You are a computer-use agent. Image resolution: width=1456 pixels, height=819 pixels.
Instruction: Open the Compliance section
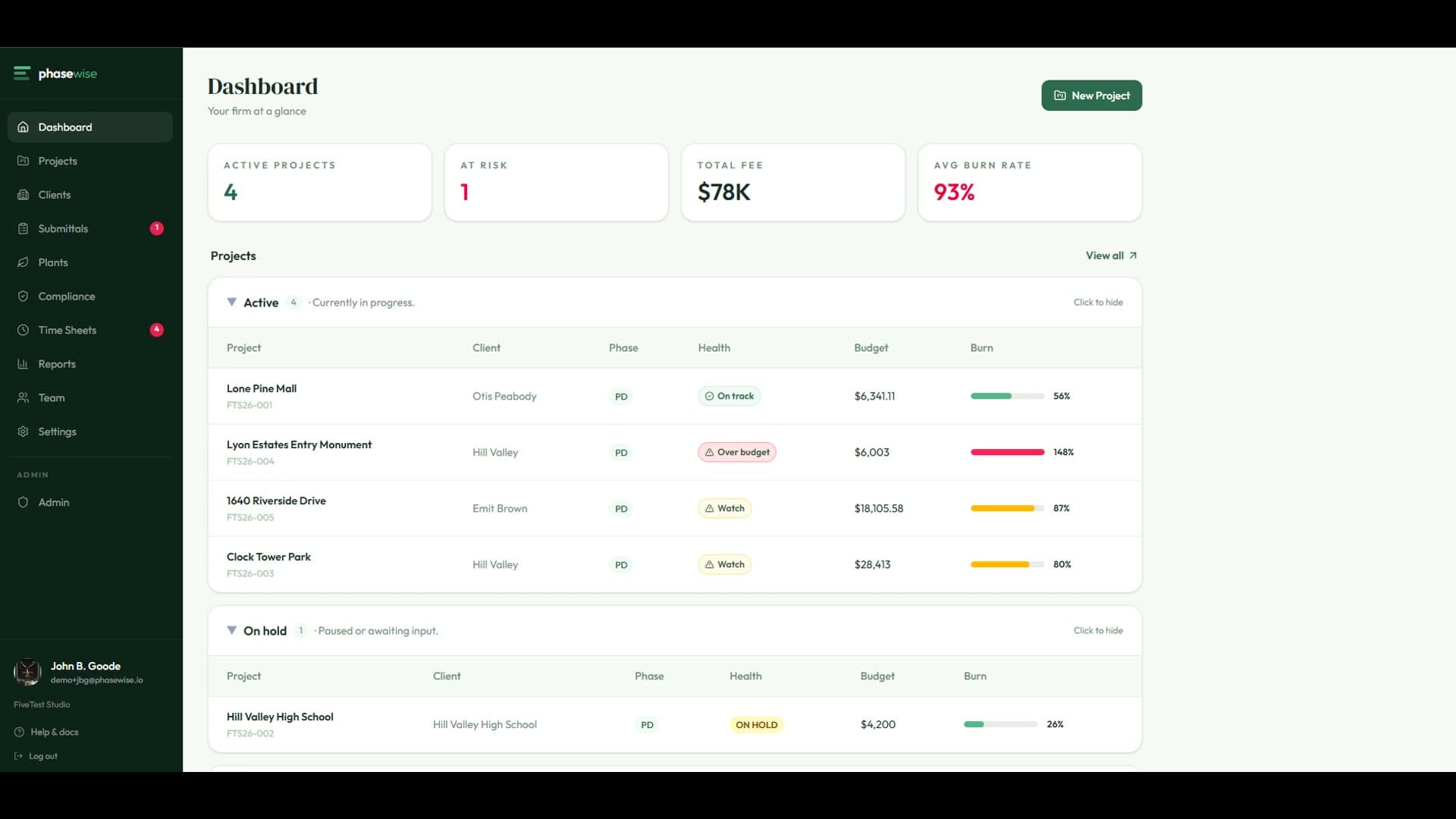(90, 297)
